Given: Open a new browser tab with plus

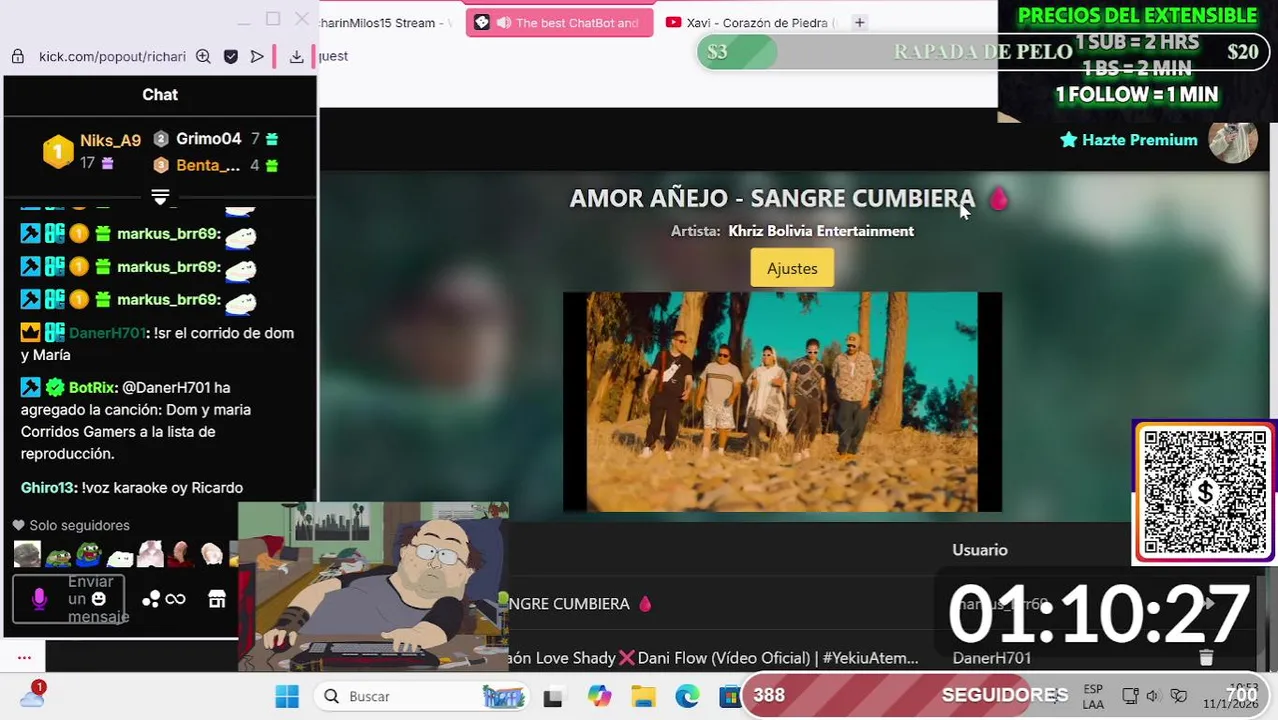Looking at the screenshot, I should point(859,23).
